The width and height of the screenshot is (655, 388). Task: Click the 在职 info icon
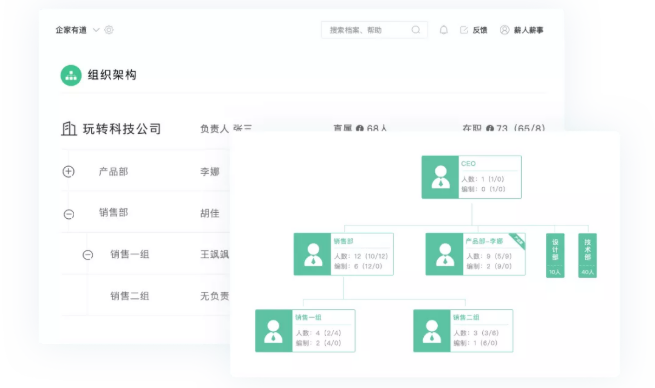490,129
